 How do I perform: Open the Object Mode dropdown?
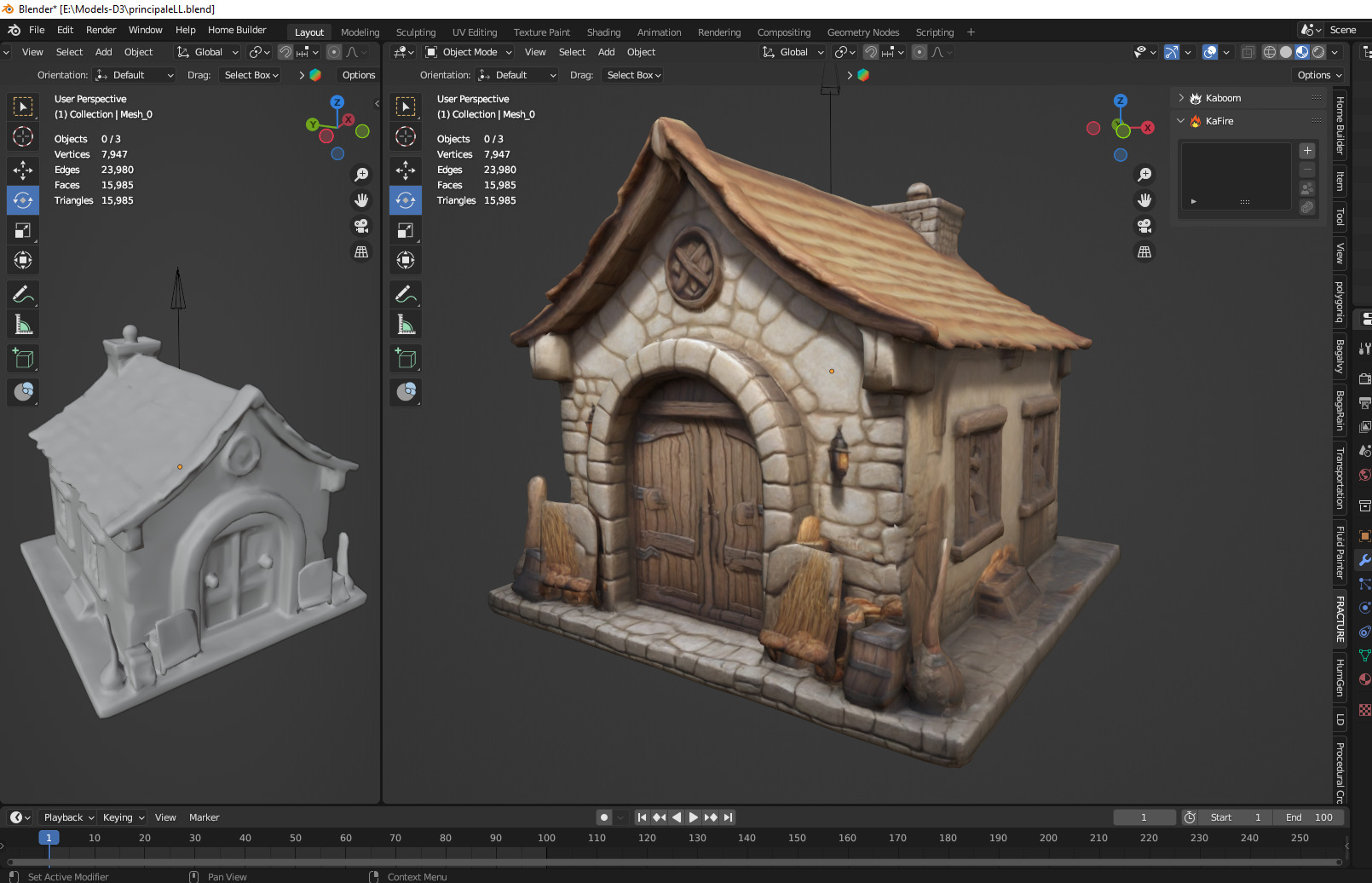(x=469, y=52)
